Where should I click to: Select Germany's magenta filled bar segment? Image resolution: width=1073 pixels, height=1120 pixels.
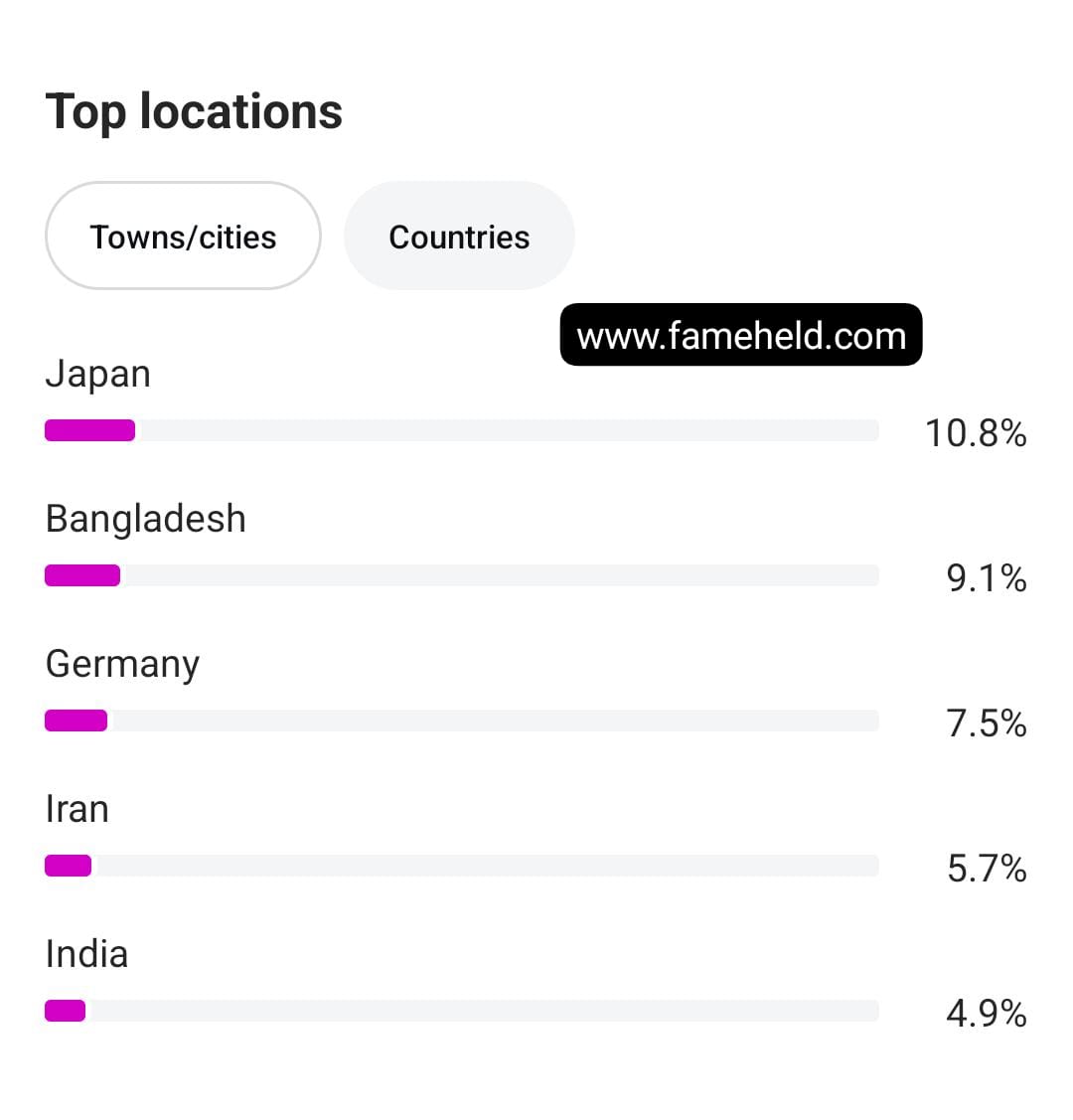tap(76, 720)
